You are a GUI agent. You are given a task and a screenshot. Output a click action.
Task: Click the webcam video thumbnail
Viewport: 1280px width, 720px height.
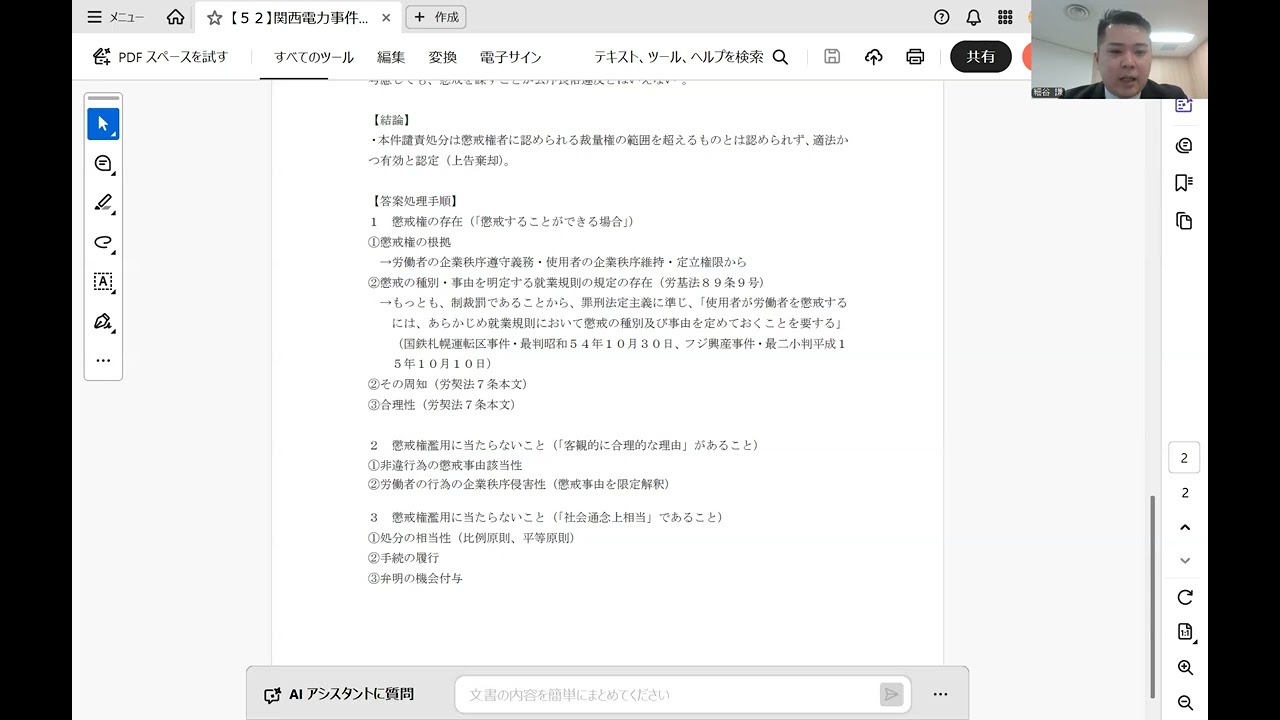click(1119, 49)
